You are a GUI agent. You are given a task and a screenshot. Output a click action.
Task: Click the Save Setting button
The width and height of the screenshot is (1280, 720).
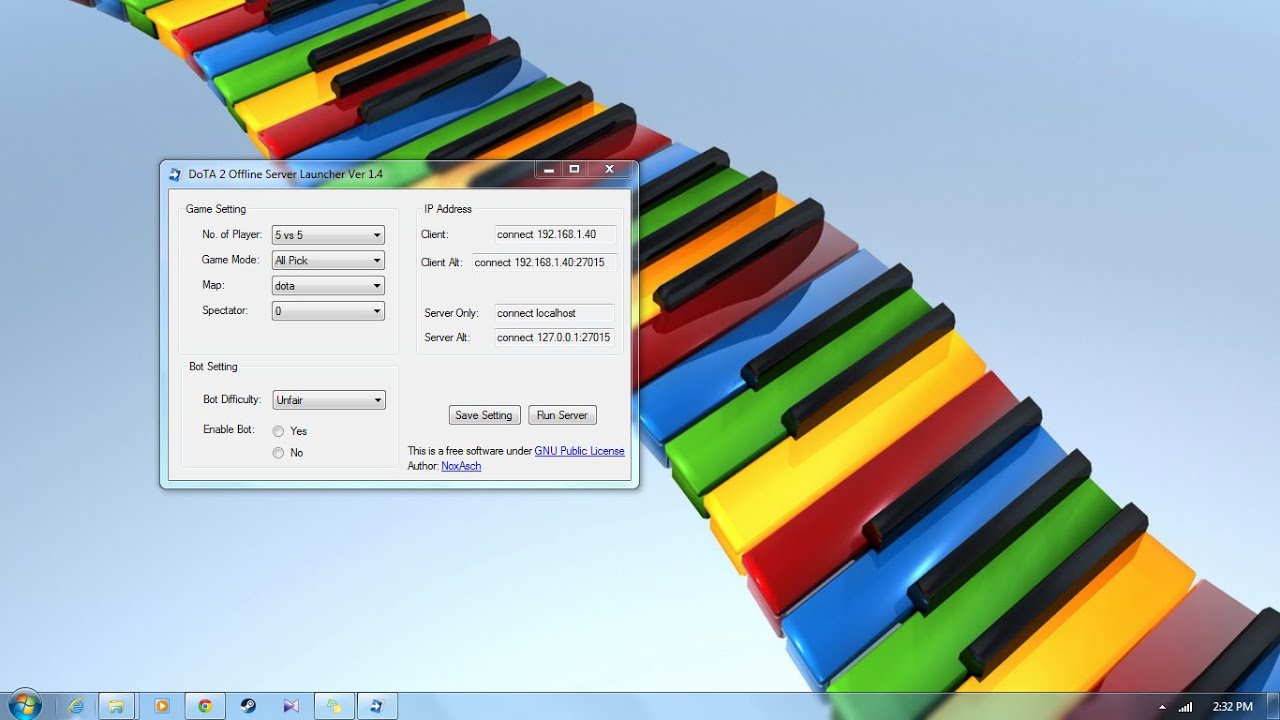484,415
